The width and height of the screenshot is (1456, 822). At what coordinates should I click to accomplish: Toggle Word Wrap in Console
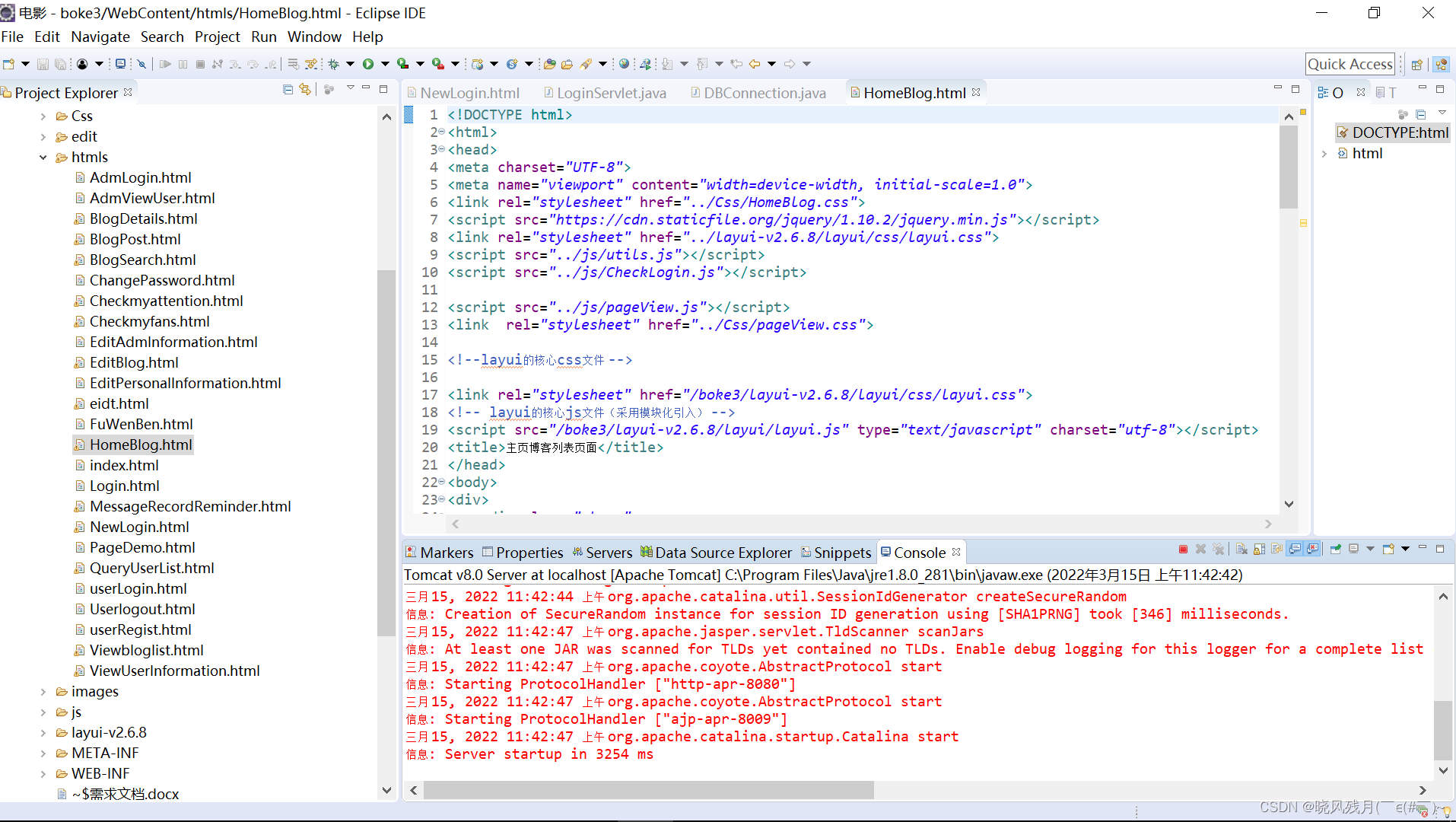point(1277,549)
